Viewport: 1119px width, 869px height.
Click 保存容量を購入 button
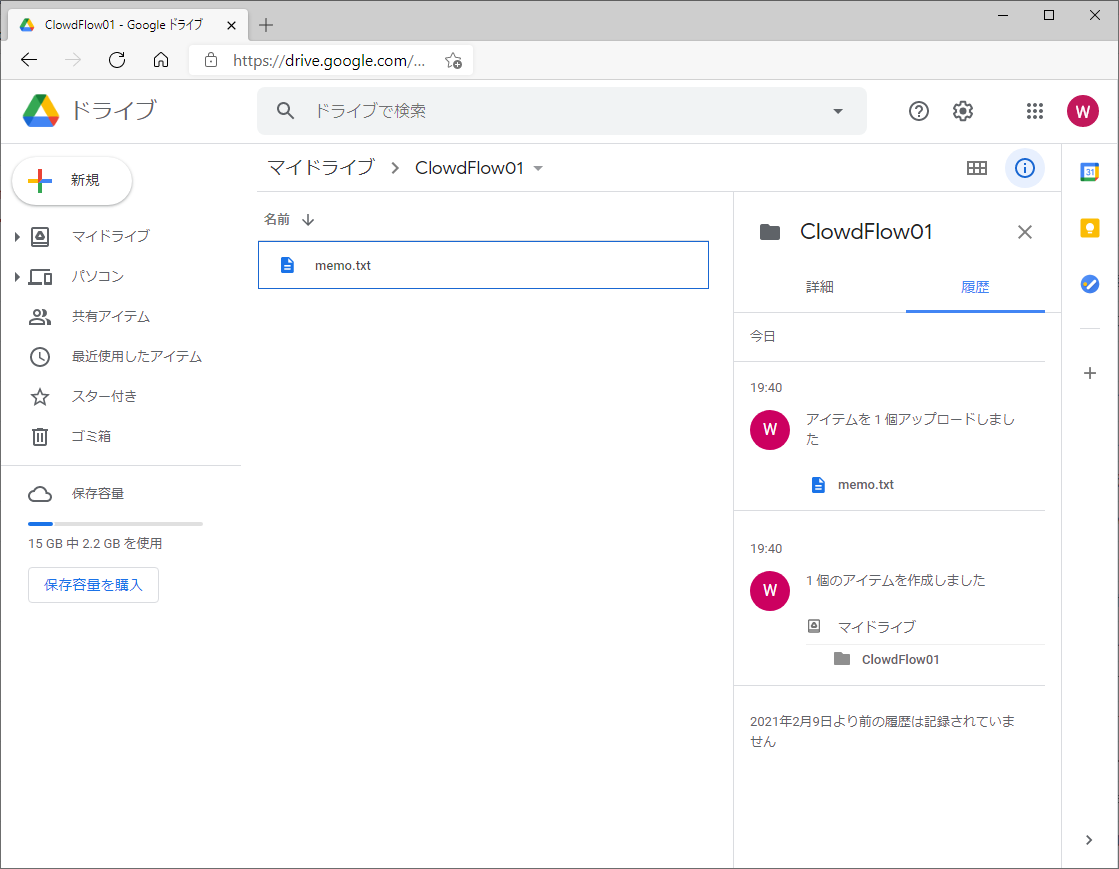point(93,585)
